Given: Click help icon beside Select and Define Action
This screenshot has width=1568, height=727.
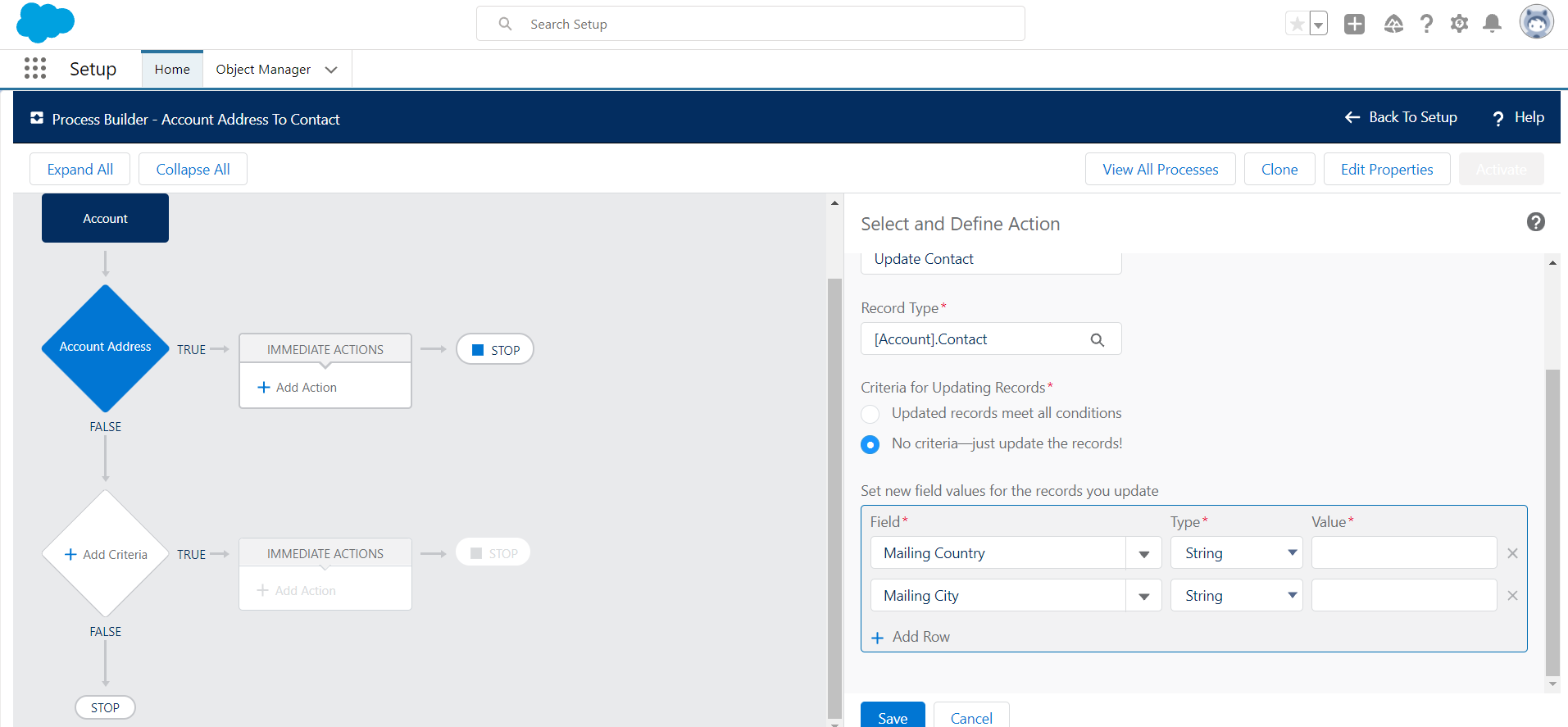Looking at the screenshot, I should click(x=1535, y=222).
